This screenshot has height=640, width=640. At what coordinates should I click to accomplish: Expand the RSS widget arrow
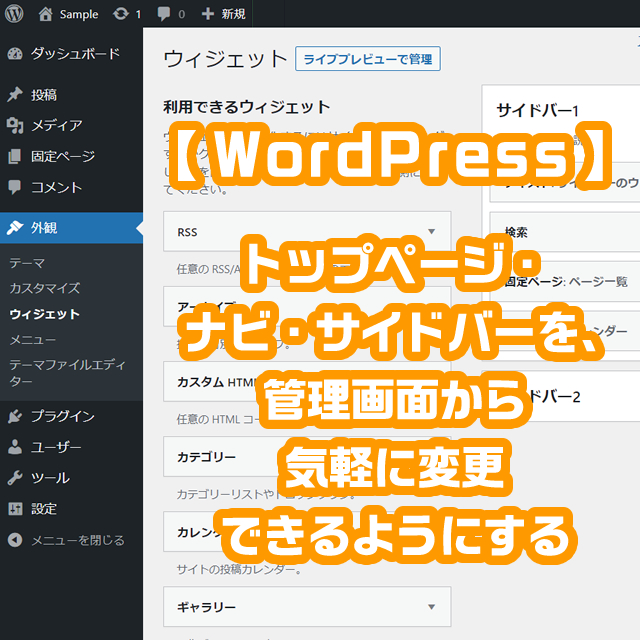click(431, 232)
